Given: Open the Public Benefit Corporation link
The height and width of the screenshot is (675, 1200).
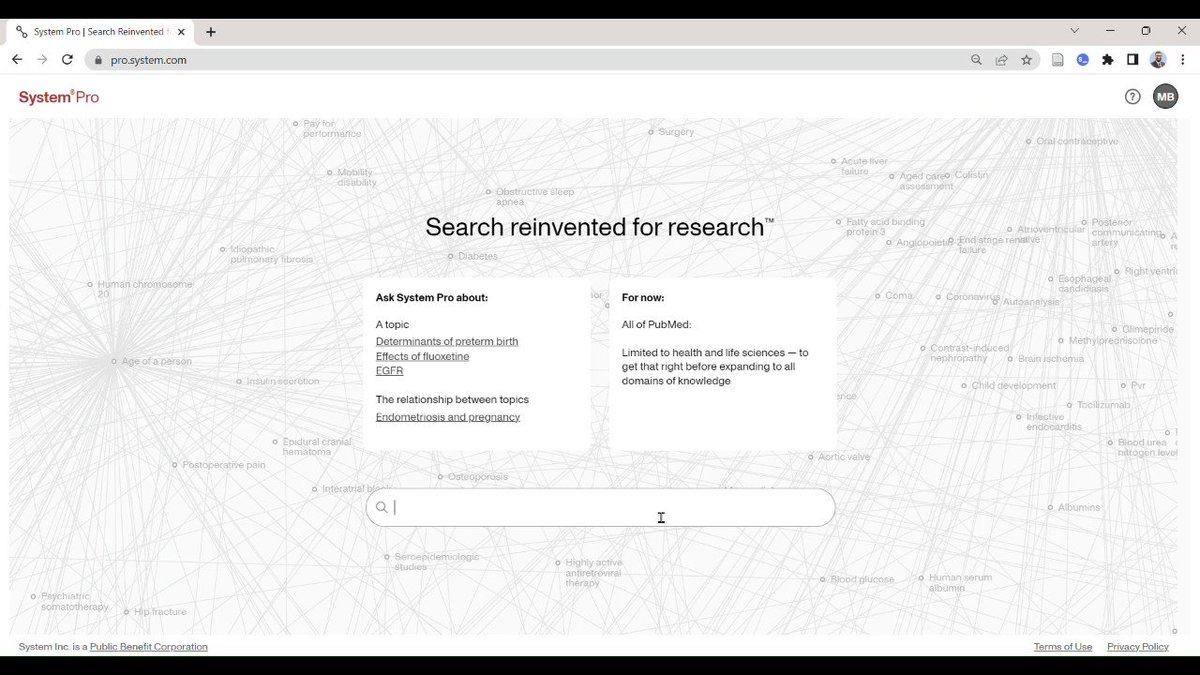Looking at the screenshot, I should click(149, 647).
